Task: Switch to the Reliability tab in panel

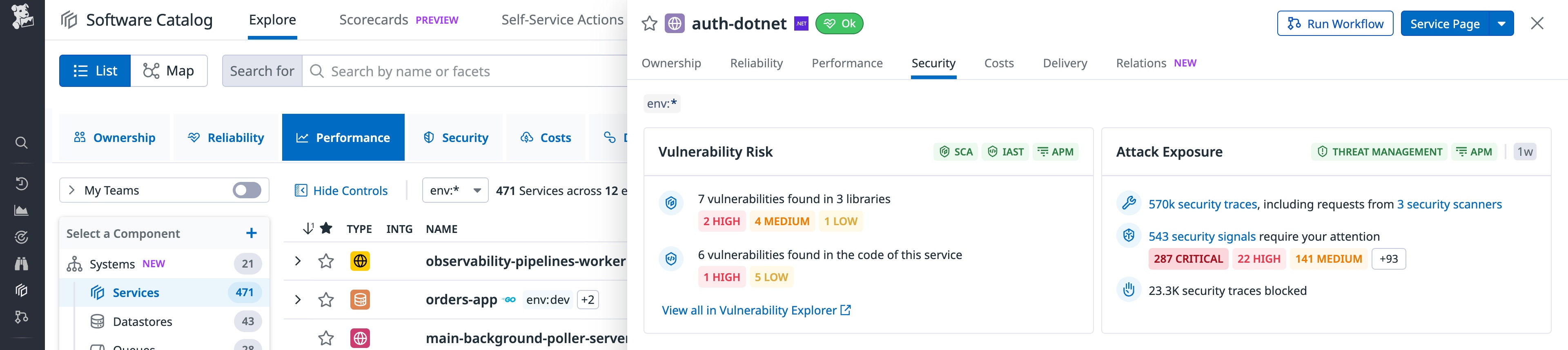Action: tap(756, 63)
